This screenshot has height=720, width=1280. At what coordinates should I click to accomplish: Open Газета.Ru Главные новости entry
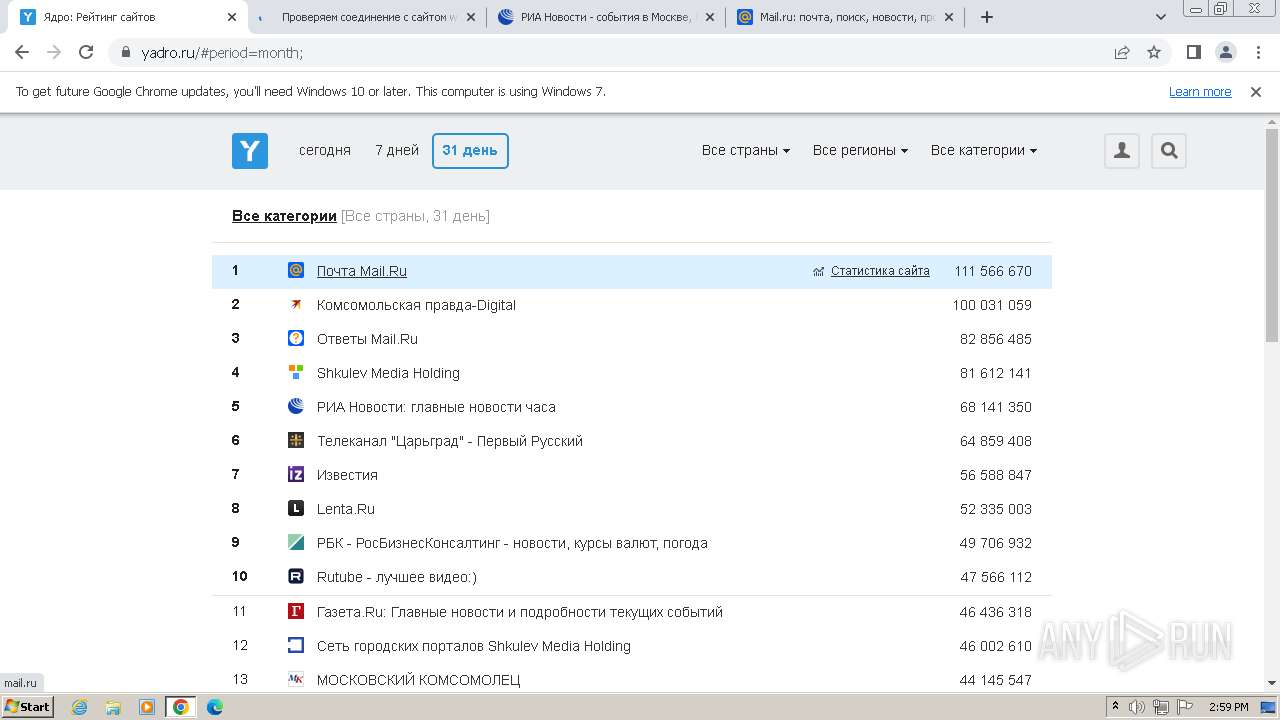click(x=520, y=612)
